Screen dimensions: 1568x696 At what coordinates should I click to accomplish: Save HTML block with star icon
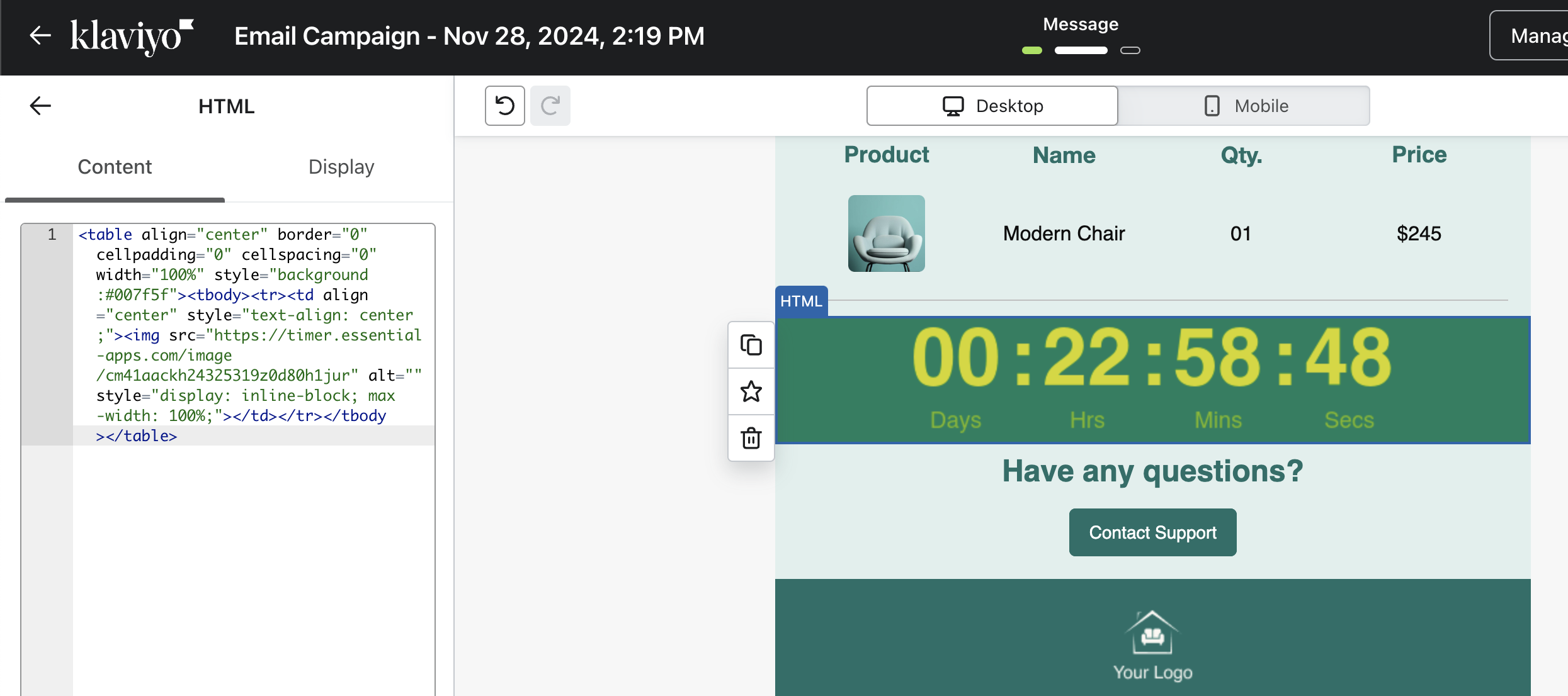[x=751, y=391]
